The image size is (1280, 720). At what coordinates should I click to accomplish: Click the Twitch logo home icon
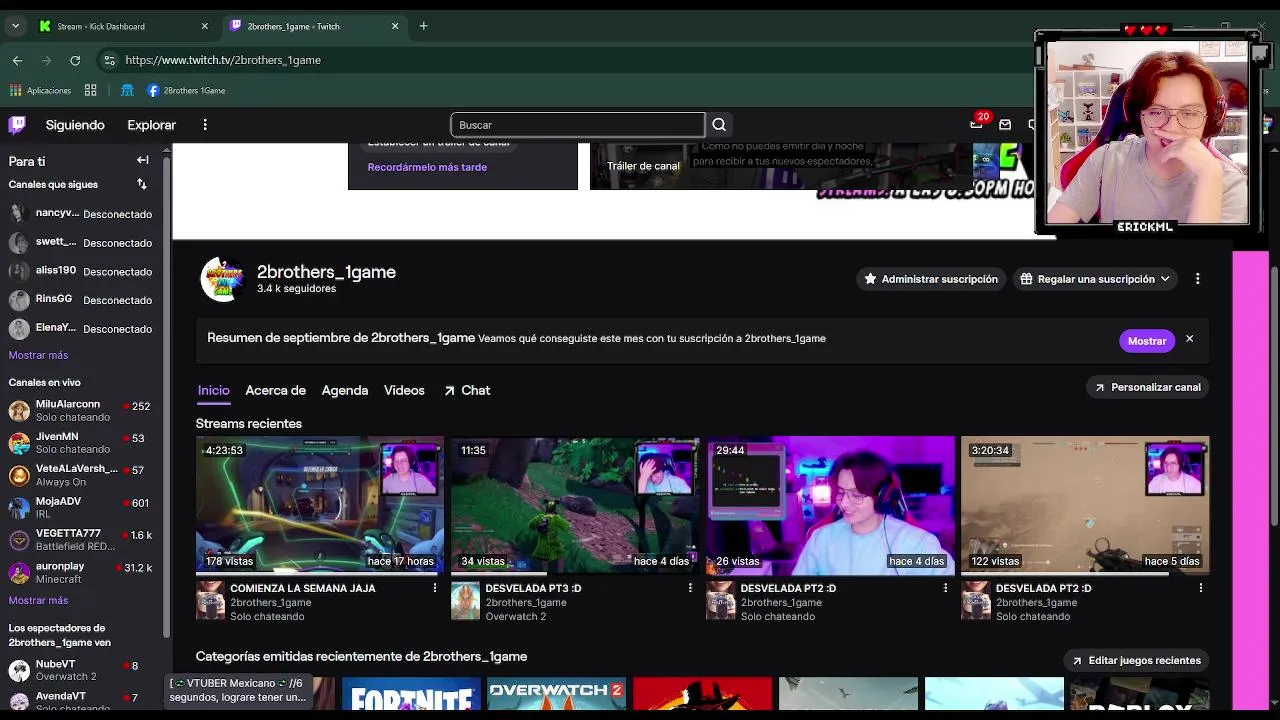point(17,125)
